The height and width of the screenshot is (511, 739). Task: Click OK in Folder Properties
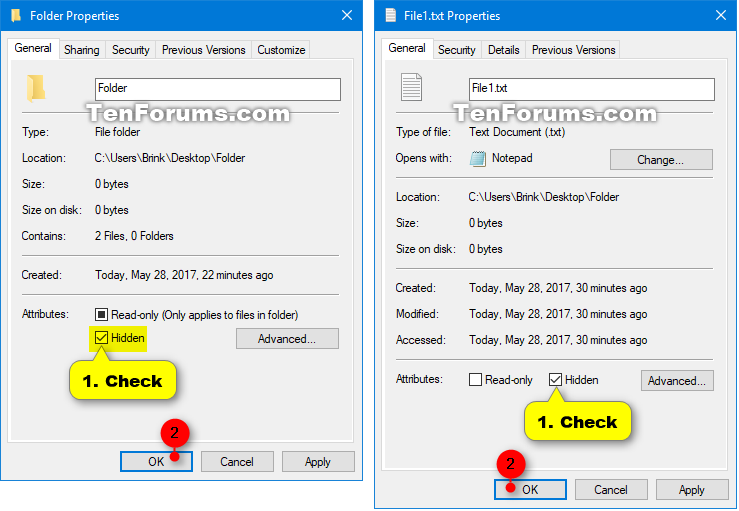click(x=156, y=462)
